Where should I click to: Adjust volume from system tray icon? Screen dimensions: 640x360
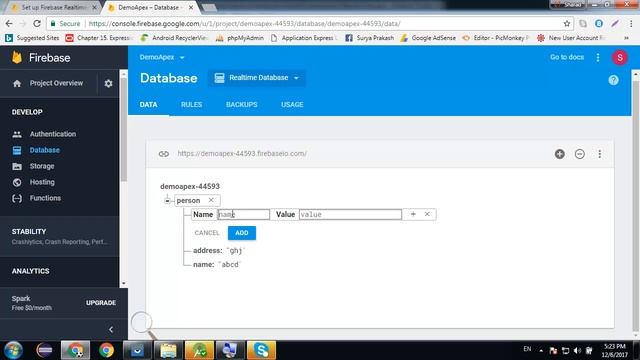(577, 351)
